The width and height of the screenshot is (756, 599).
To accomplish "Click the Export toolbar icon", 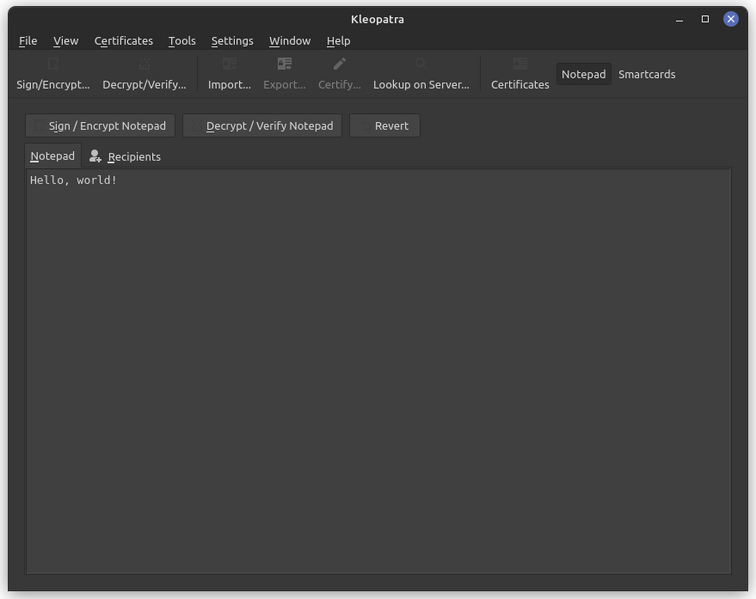I will 284,64.
